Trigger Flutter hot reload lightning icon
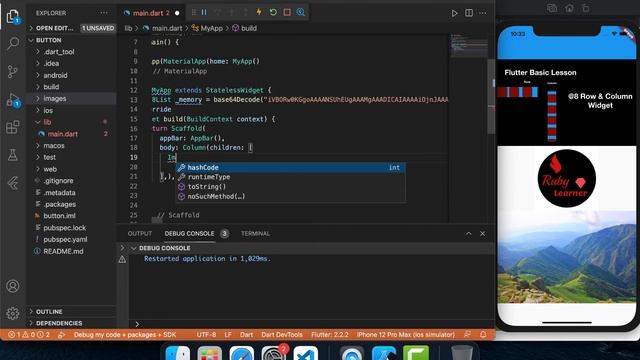 coord(259,12)
